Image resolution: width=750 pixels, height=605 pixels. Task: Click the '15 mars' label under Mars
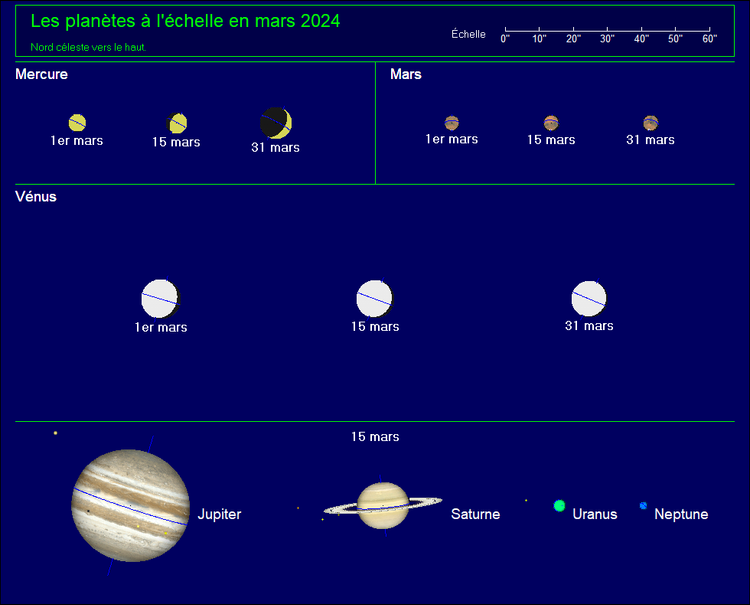click(551, 140)
